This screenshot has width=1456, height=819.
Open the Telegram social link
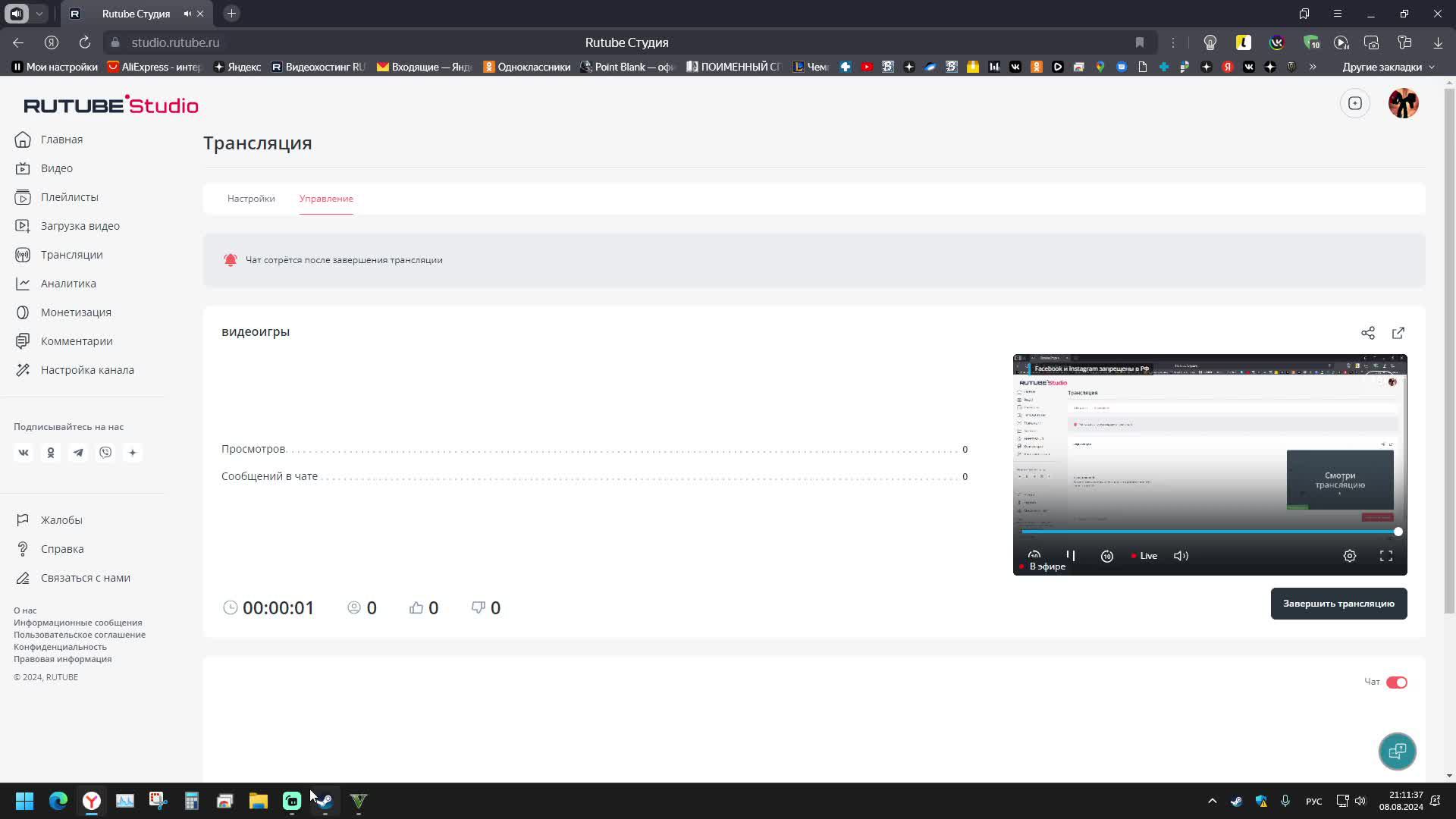click(78, 453)
